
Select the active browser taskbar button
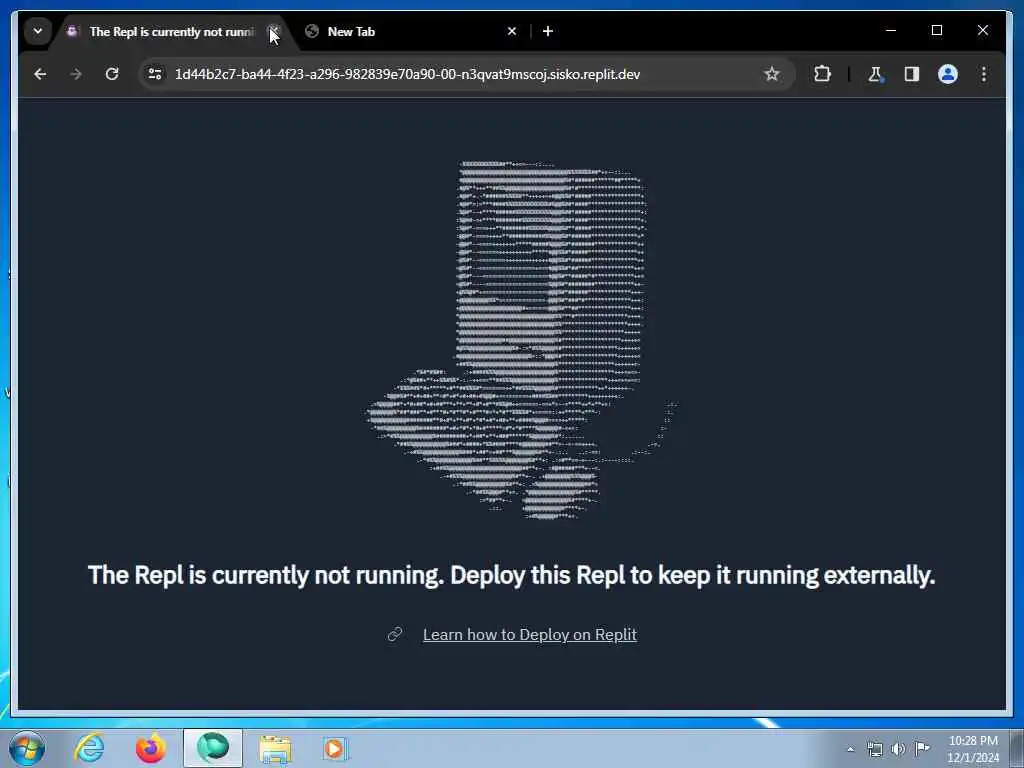coord(213,748)
